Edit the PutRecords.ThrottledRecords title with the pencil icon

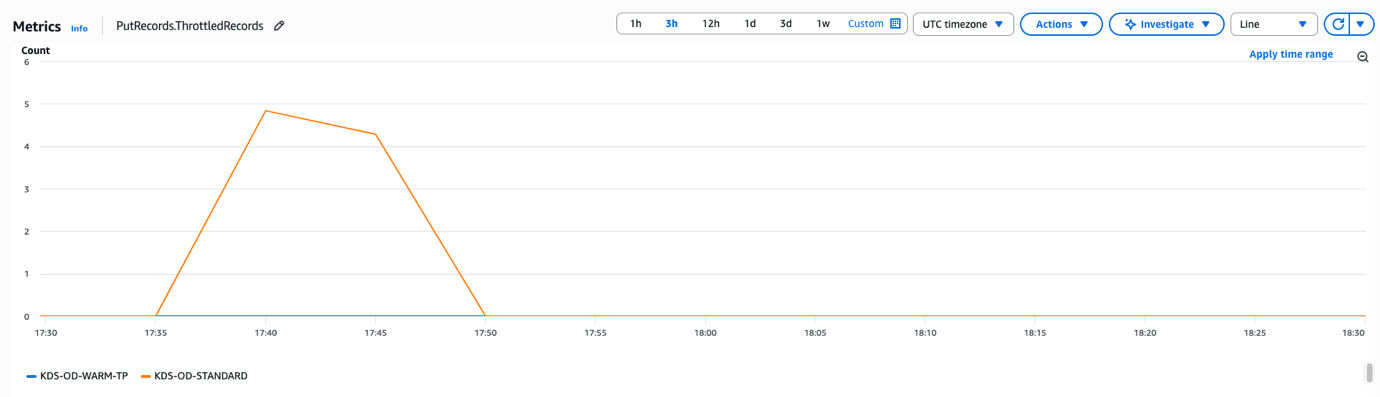(279, 26)
